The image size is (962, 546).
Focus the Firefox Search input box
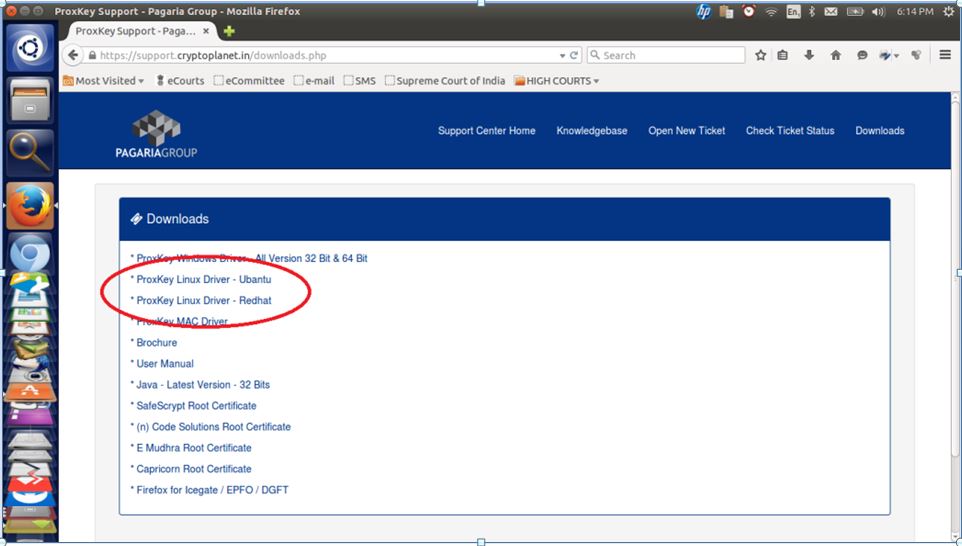[x=666, y=55]
